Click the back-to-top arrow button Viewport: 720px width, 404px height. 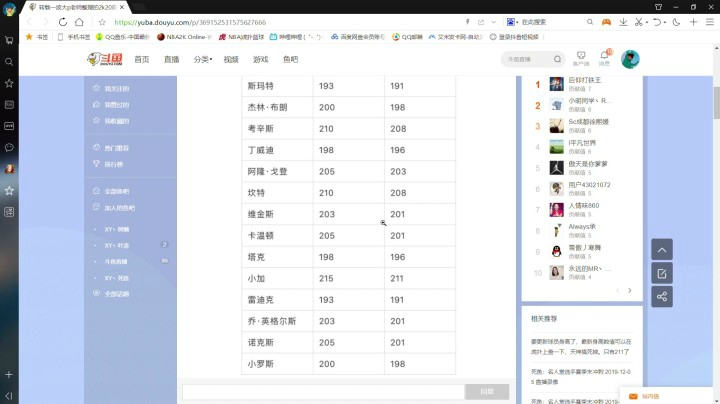pos(662,250)
